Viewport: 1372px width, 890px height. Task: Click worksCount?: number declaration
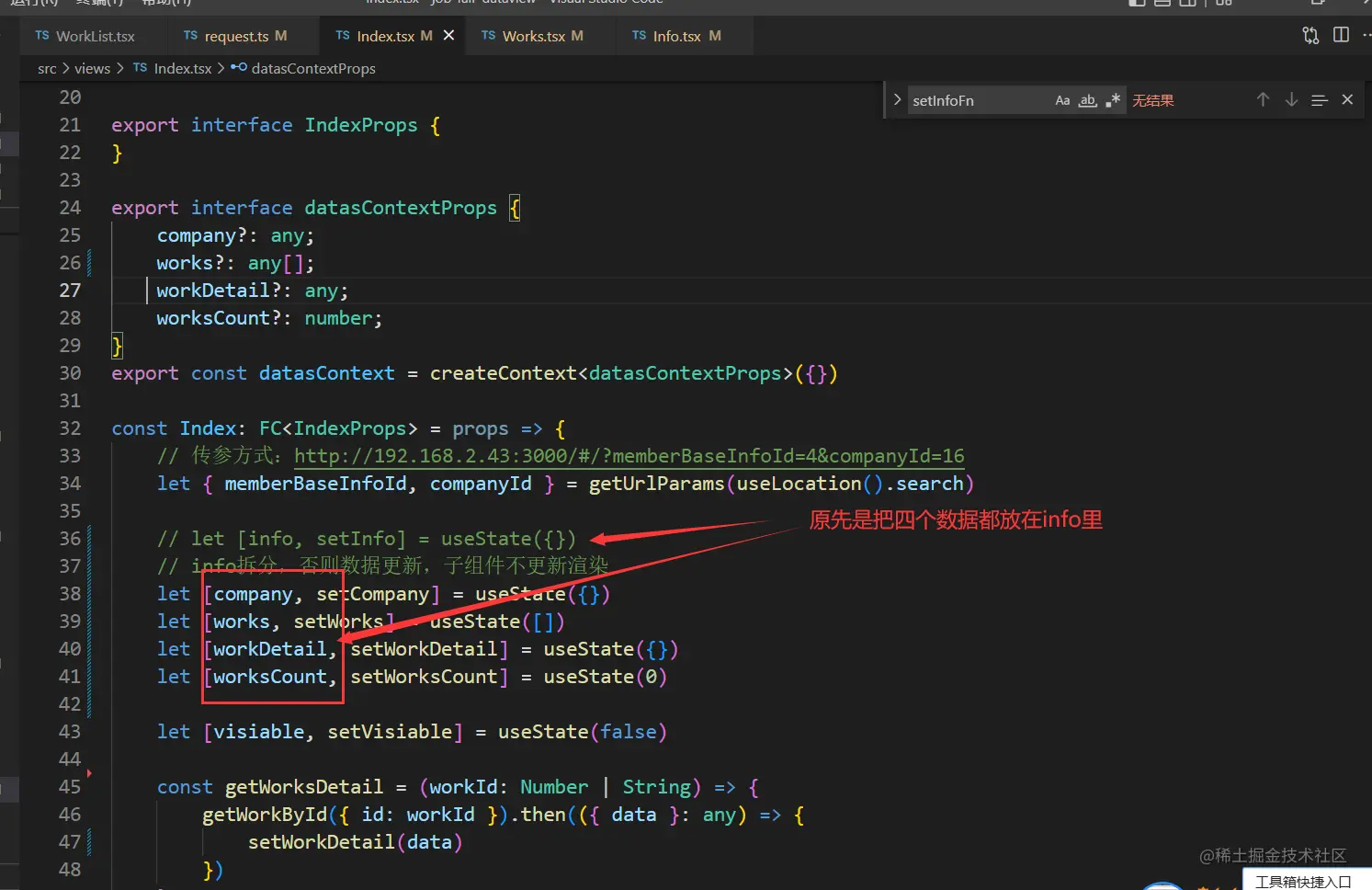269,318
